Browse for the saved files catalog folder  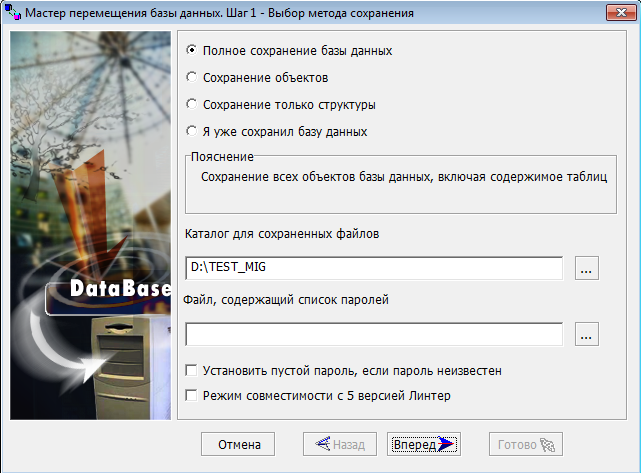pyautogui.click(x=587, y=268)
